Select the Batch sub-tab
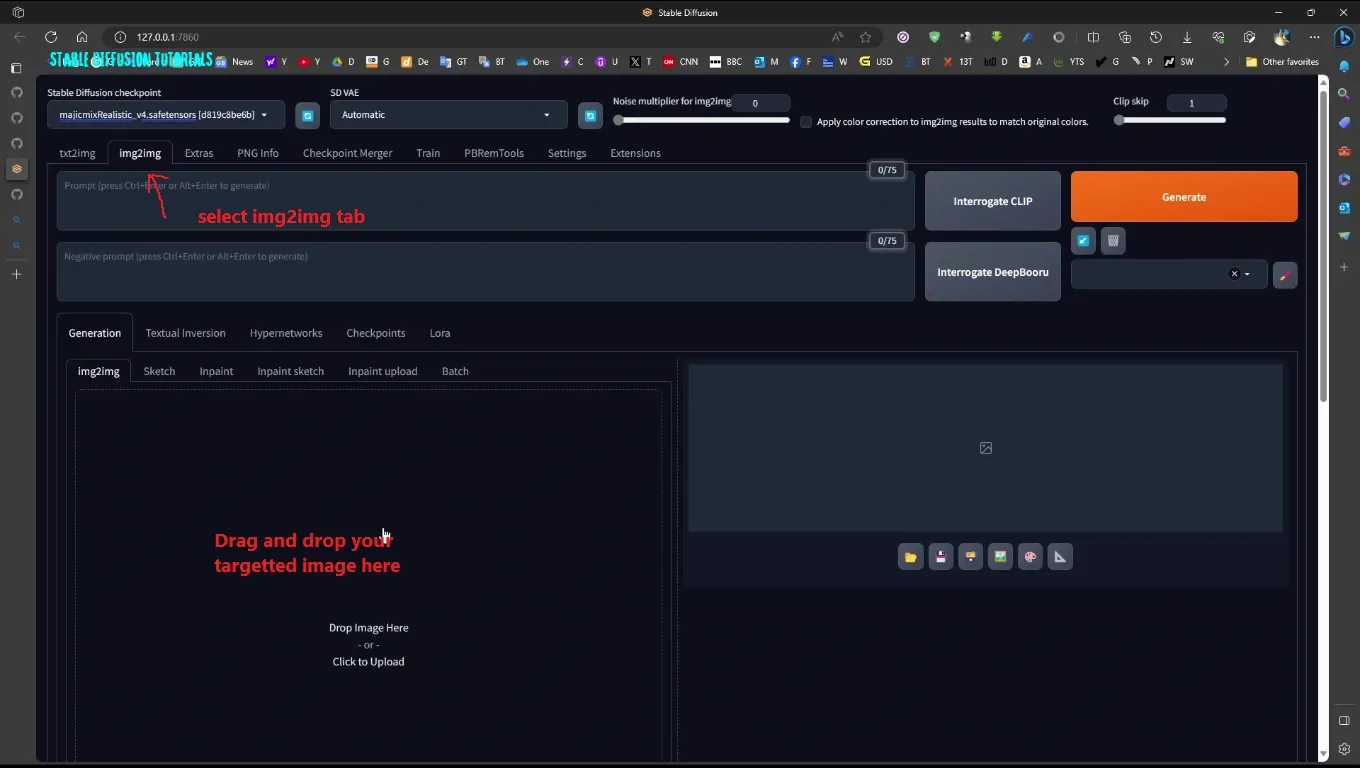The height and width of the screenshot is (768, 1360). (x=455, y=371)
